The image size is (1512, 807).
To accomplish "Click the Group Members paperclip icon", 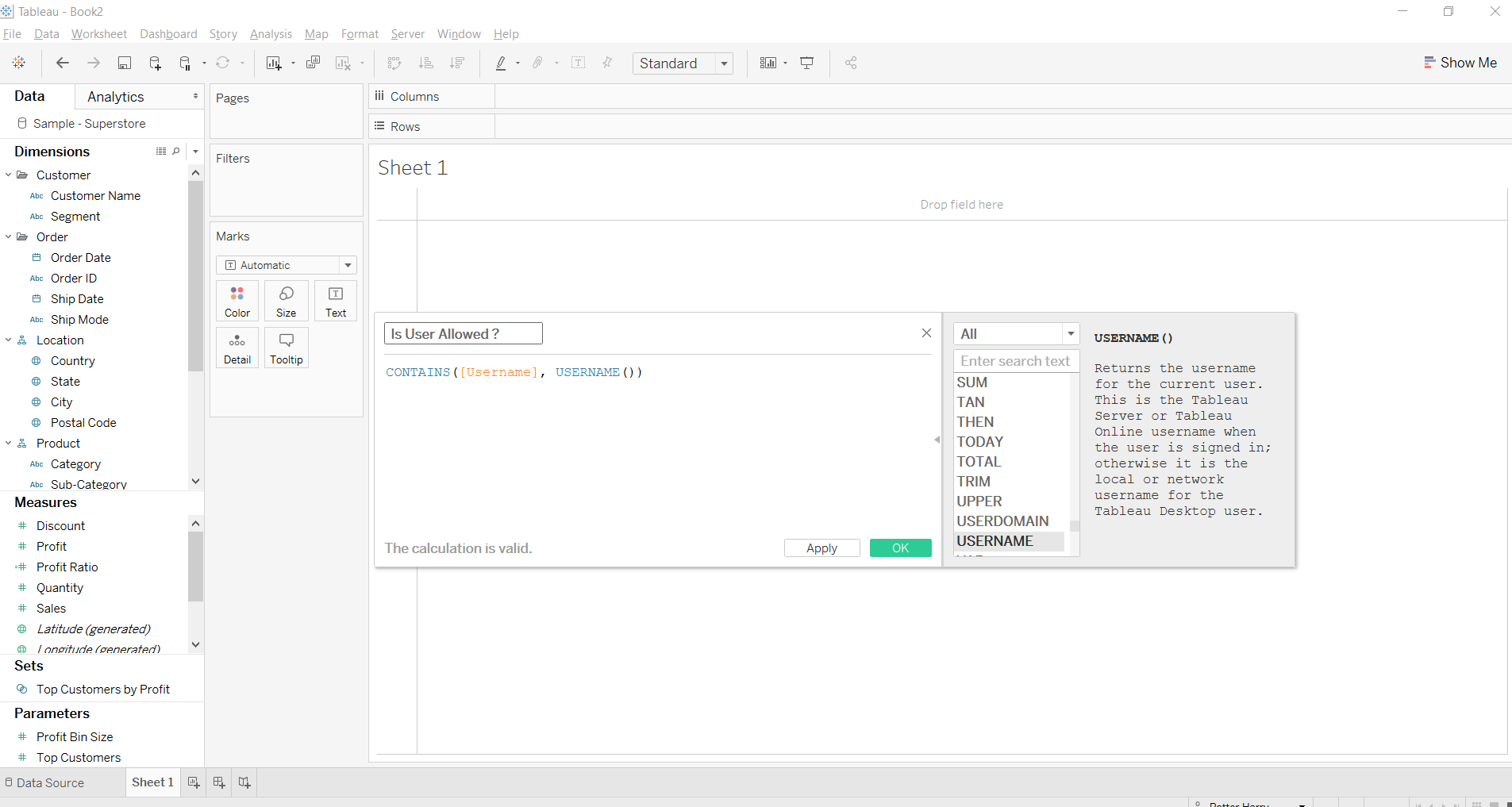I will (x=538, y=63).
